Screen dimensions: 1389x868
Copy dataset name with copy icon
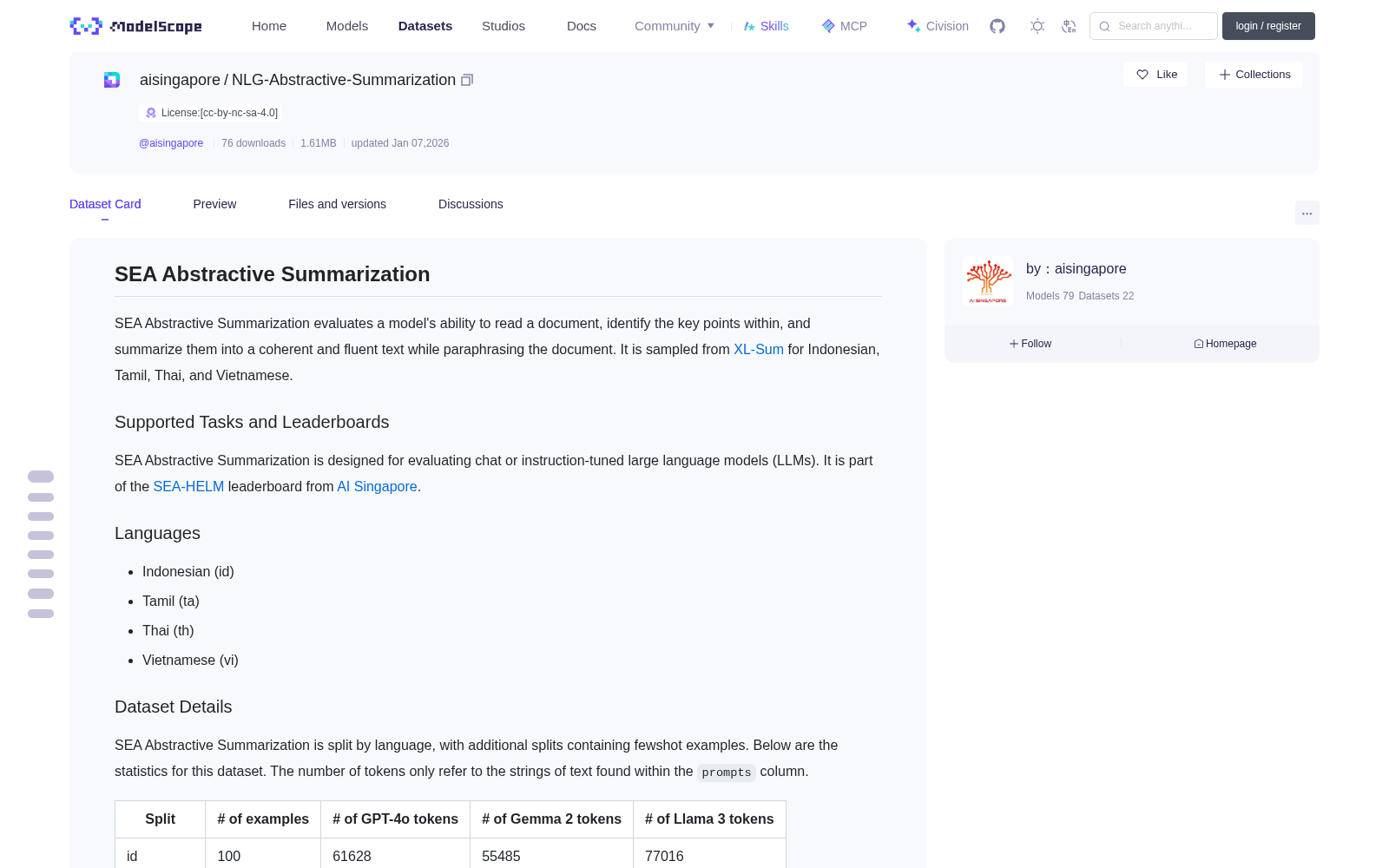click(467, 80)
